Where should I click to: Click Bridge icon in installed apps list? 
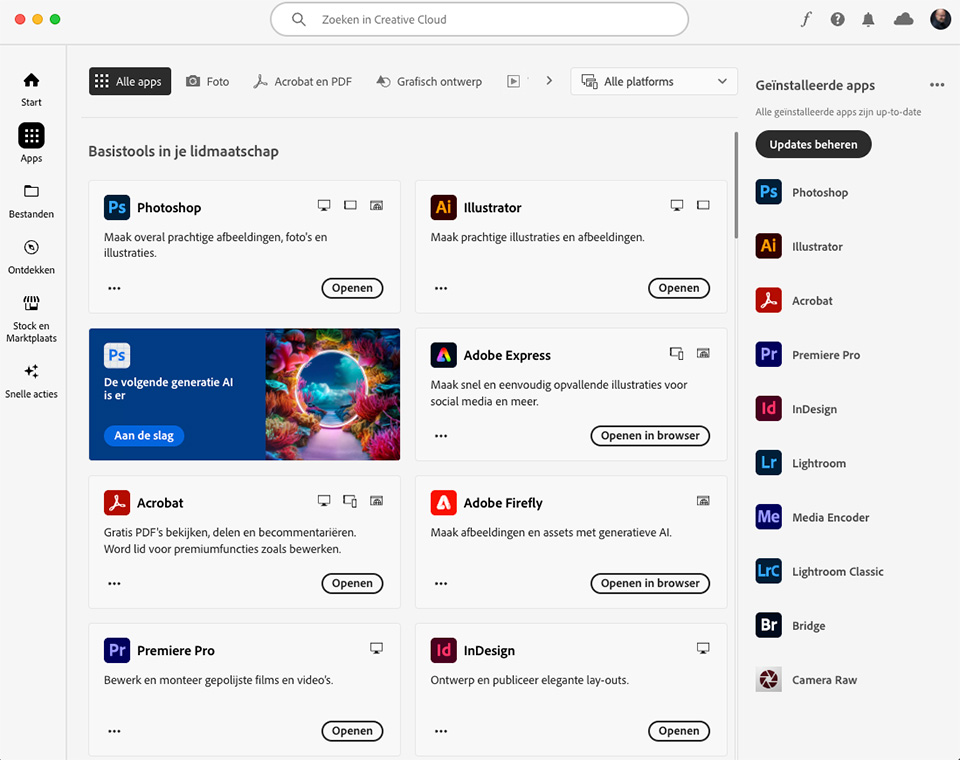tap(768, 625)
